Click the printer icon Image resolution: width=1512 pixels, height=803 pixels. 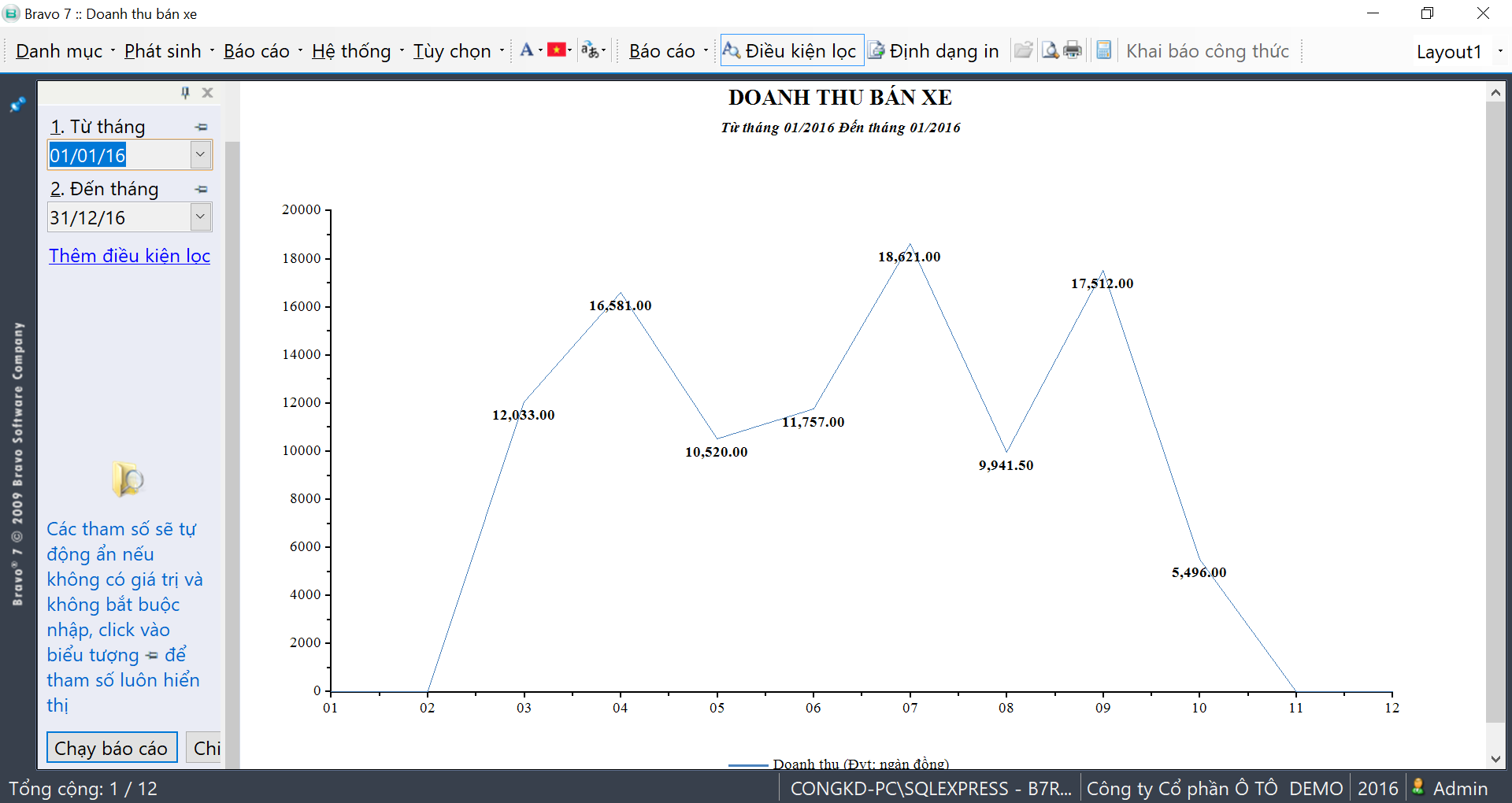1073,50
